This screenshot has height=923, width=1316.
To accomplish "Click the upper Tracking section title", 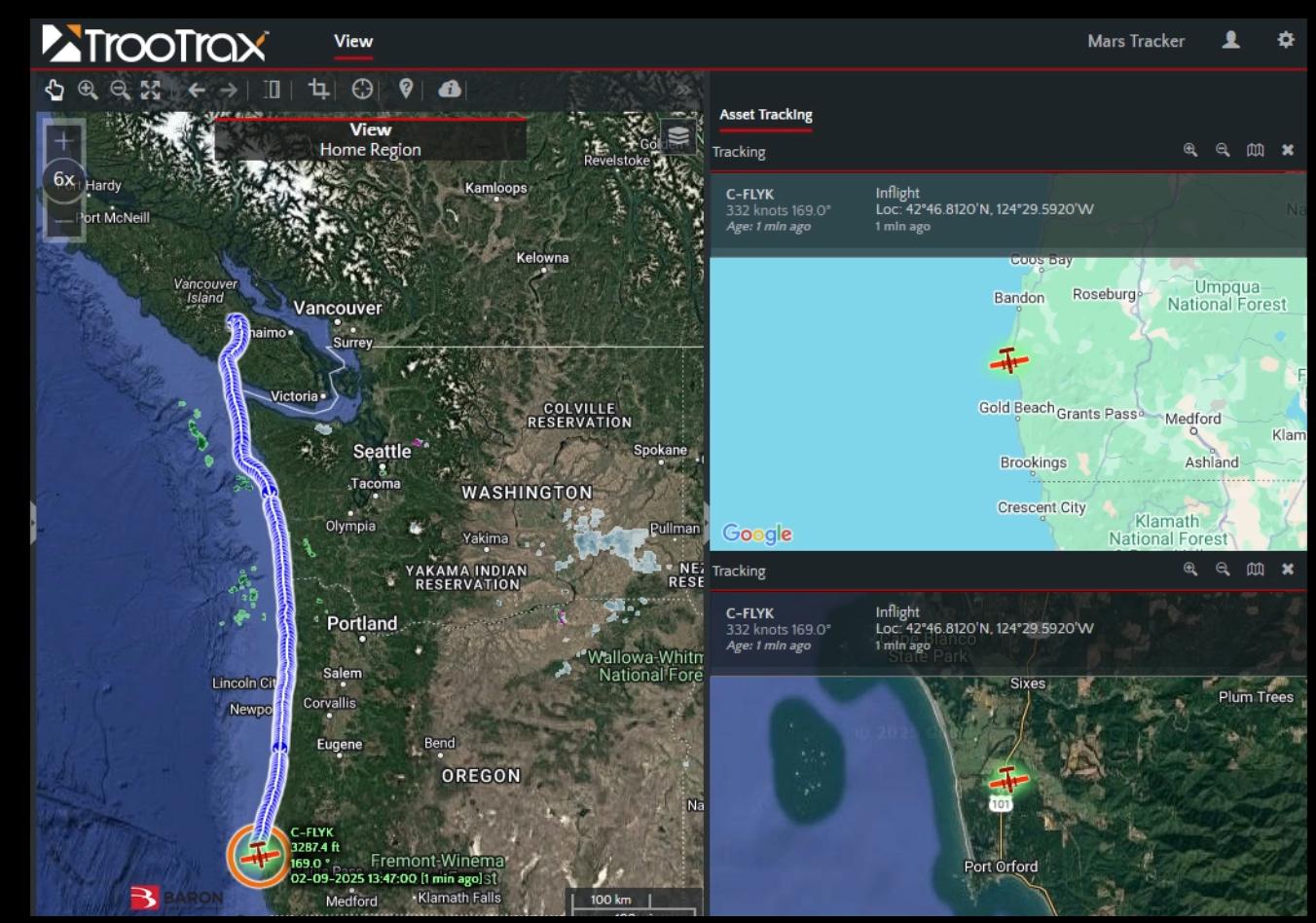I will [739, 152].
